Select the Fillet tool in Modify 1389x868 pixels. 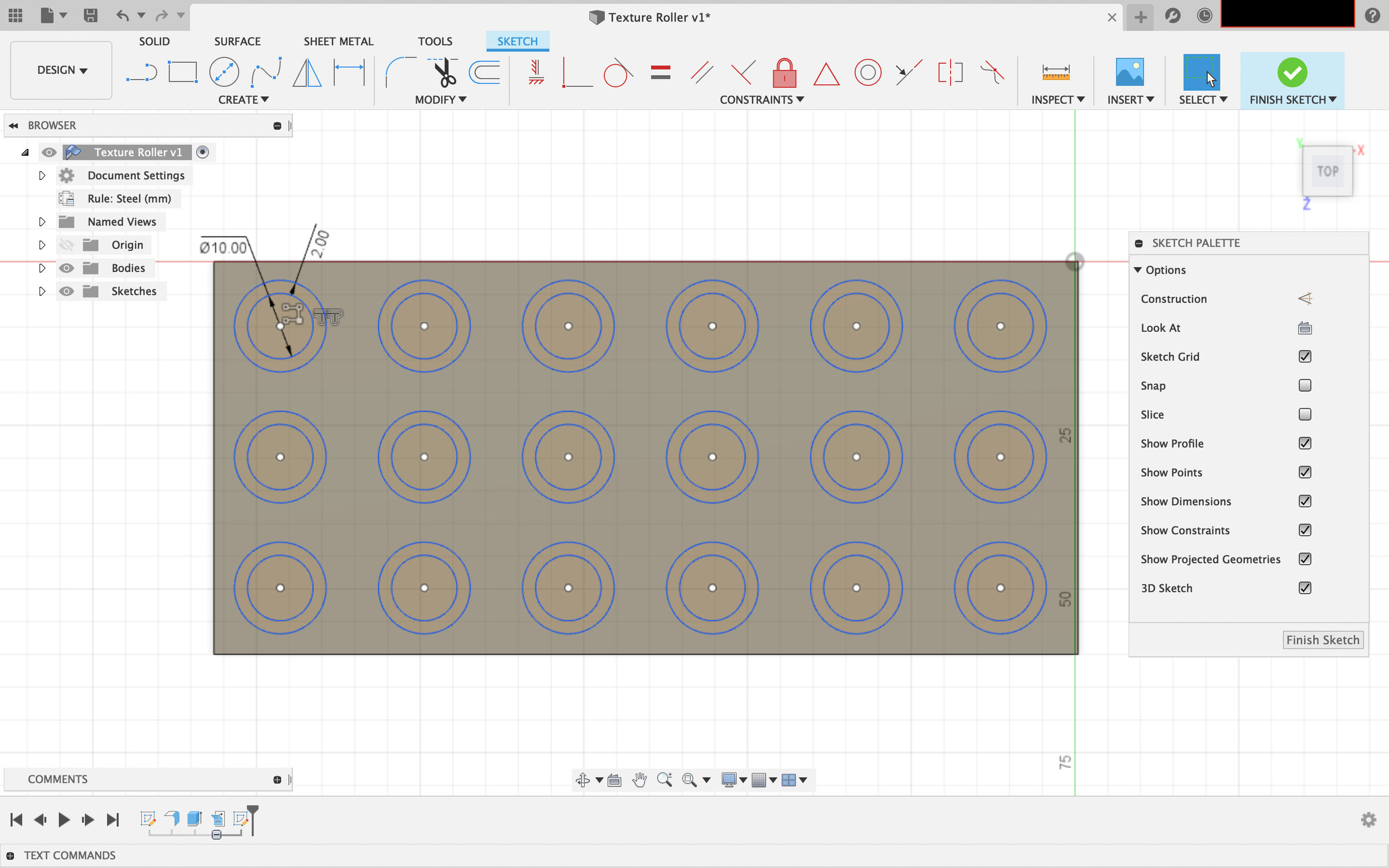399,72
